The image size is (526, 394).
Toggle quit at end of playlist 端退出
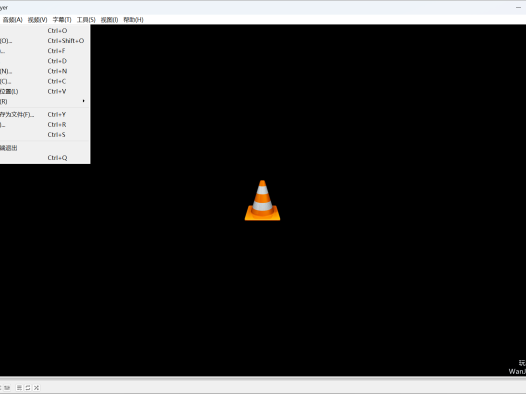tap(45, 148)
